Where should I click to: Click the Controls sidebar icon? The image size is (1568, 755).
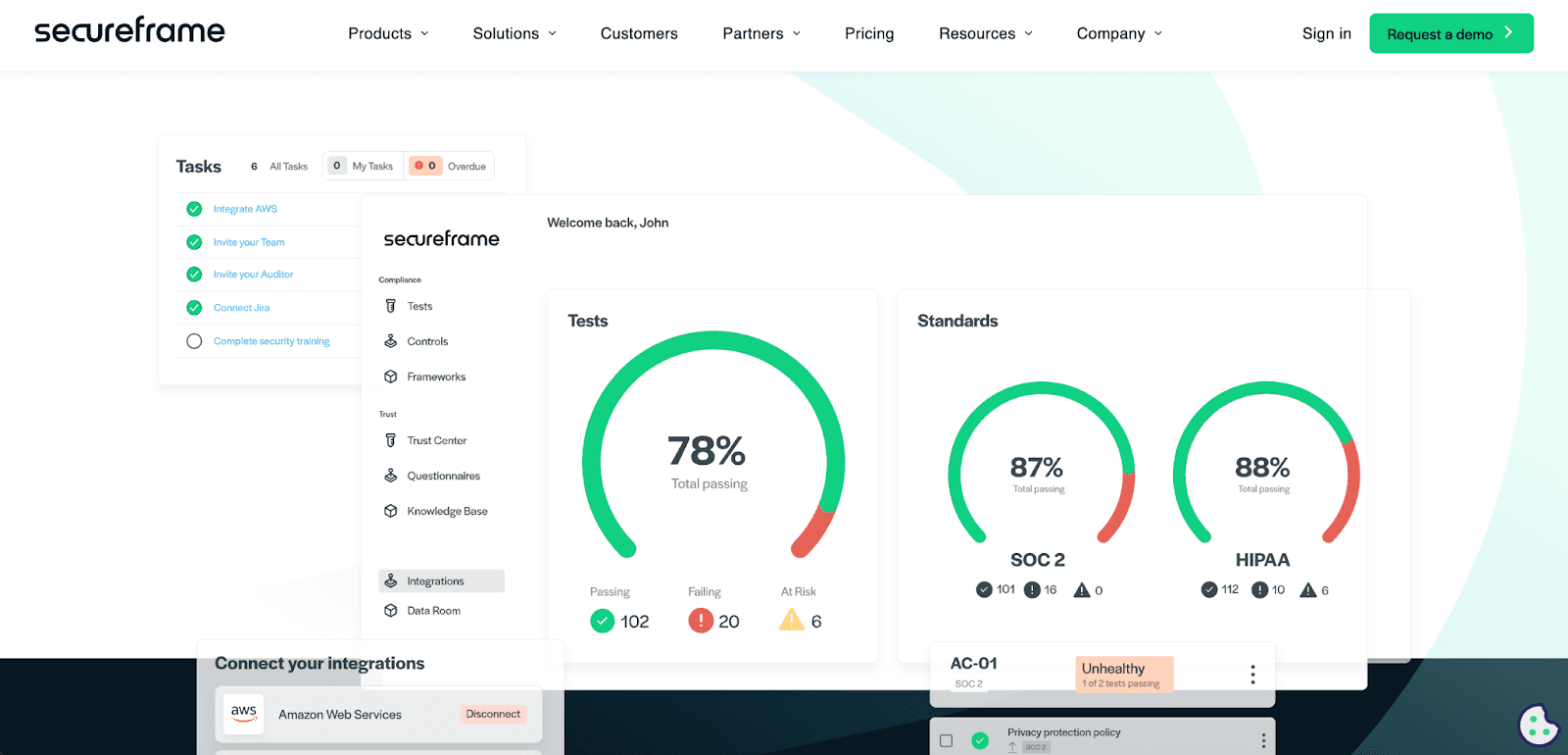(x=390, y=341)
